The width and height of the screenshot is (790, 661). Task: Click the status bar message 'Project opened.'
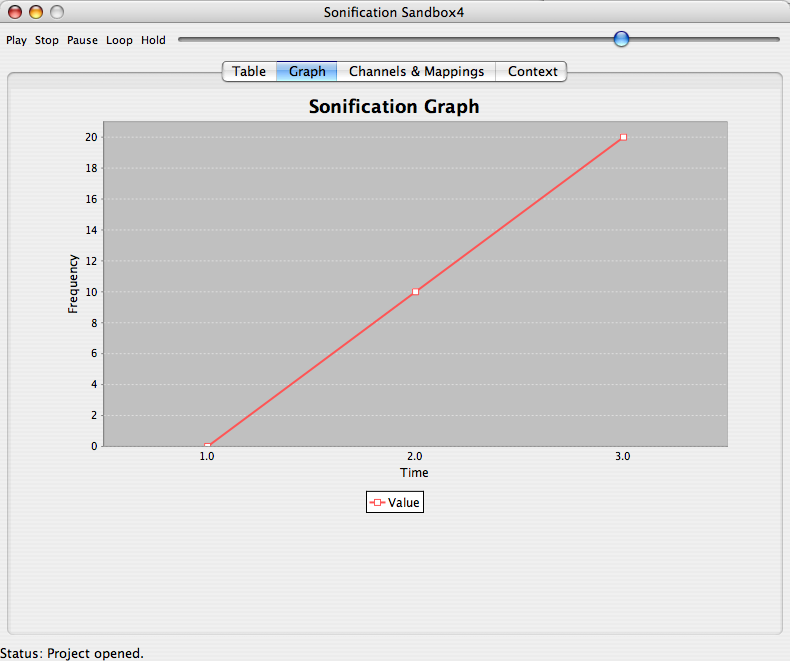coord(95,653)
